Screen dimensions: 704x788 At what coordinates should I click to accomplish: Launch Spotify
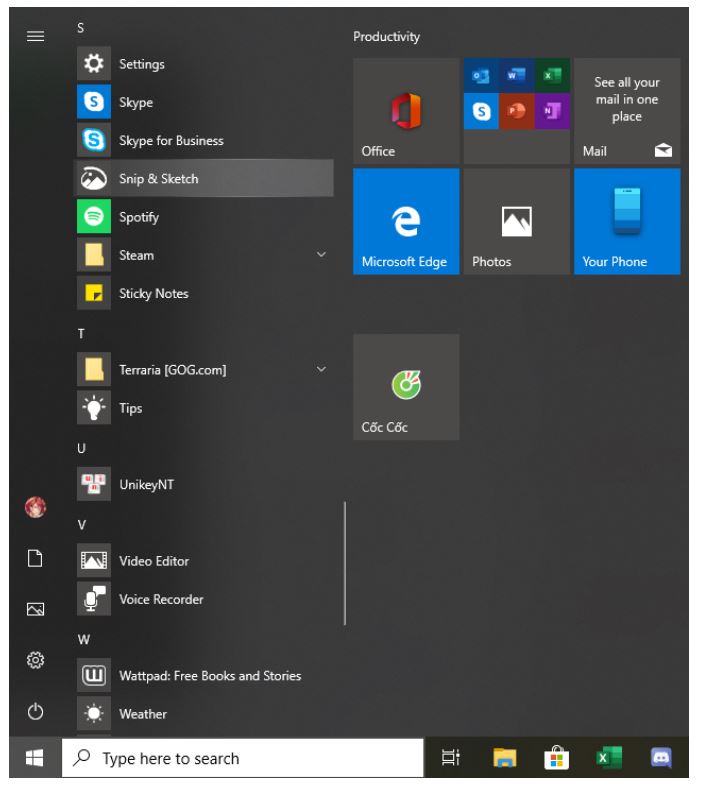point(204,217)
